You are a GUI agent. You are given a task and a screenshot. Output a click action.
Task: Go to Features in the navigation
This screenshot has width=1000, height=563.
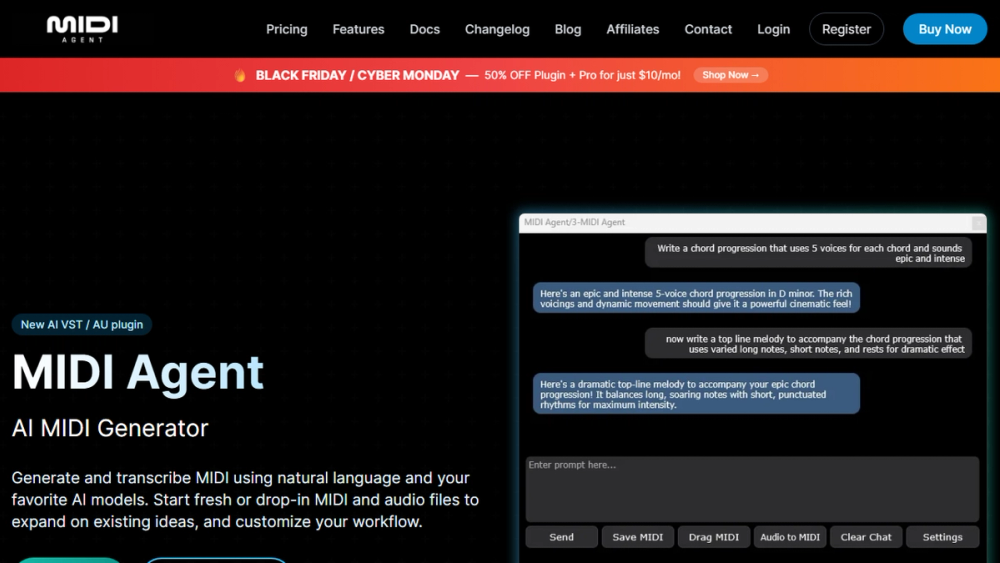pyautogui.click(x=358, y=29)
